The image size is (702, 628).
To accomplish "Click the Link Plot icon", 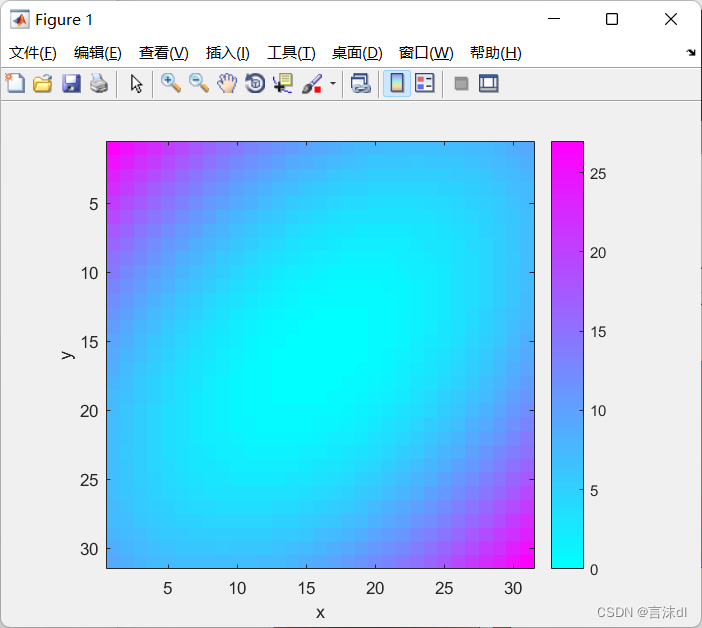I will [x=361, y=83].
